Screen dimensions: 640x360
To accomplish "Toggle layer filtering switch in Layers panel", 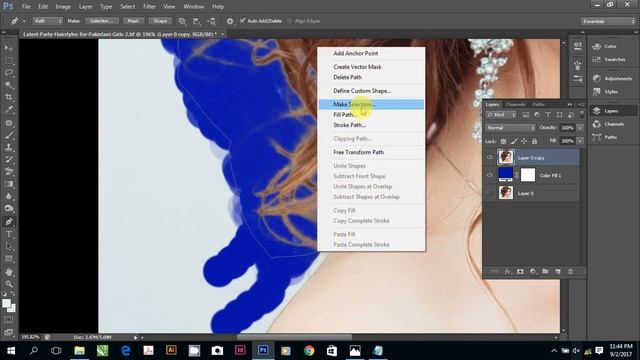I will tap(582, 115).
